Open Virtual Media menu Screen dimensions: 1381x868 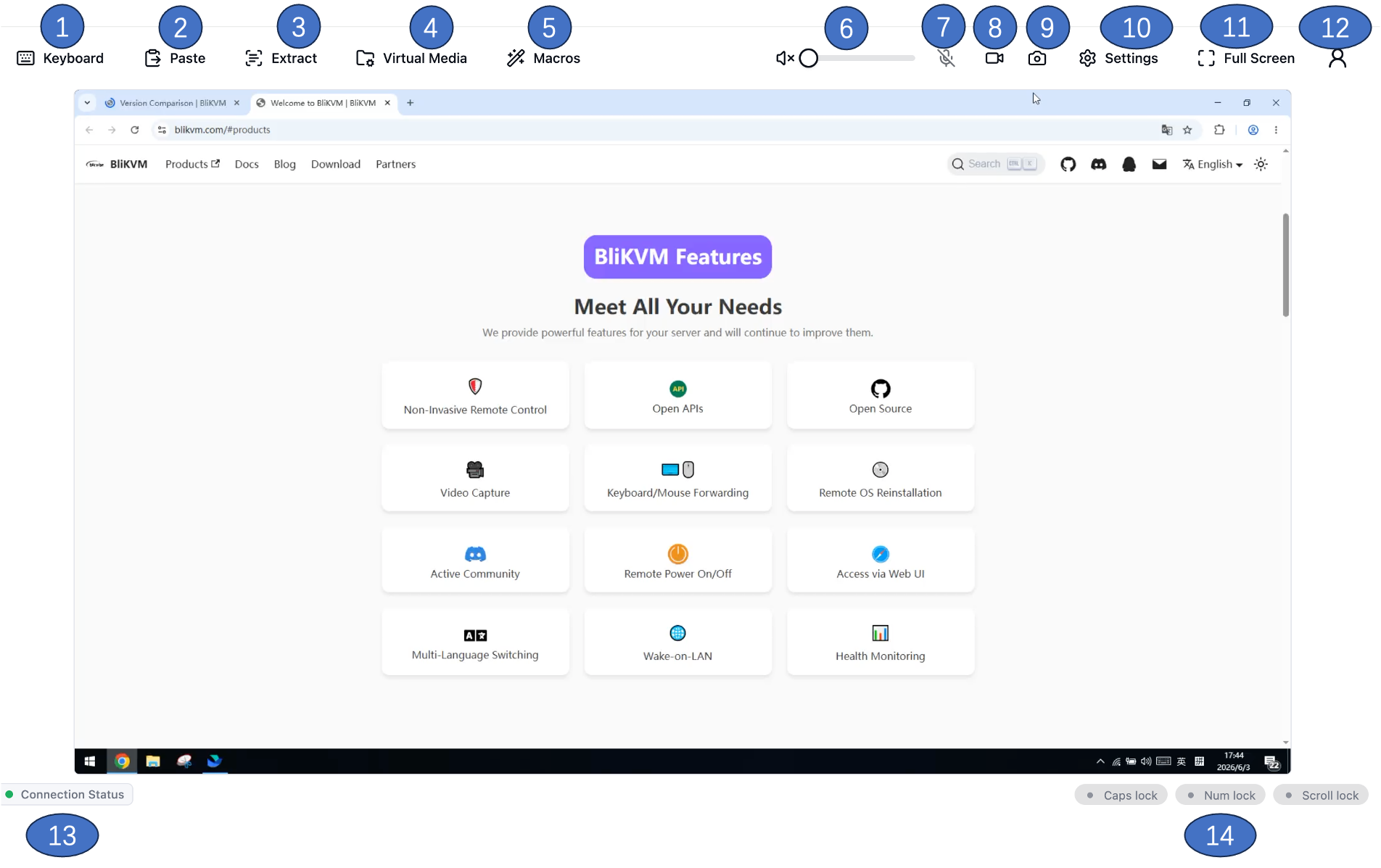click(411, 58)
